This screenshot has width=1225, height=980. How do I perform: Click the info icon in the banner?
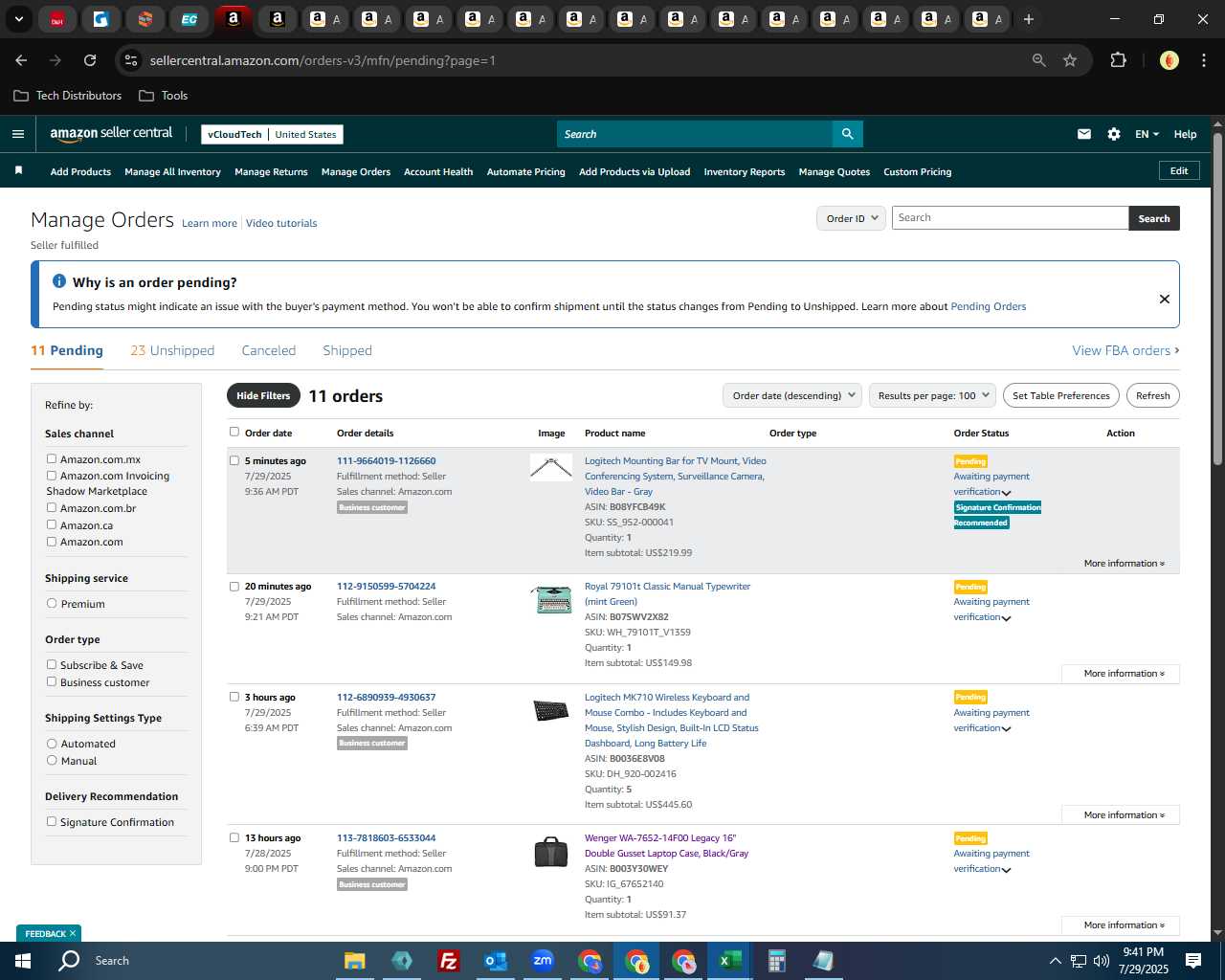tap(59, 281)
